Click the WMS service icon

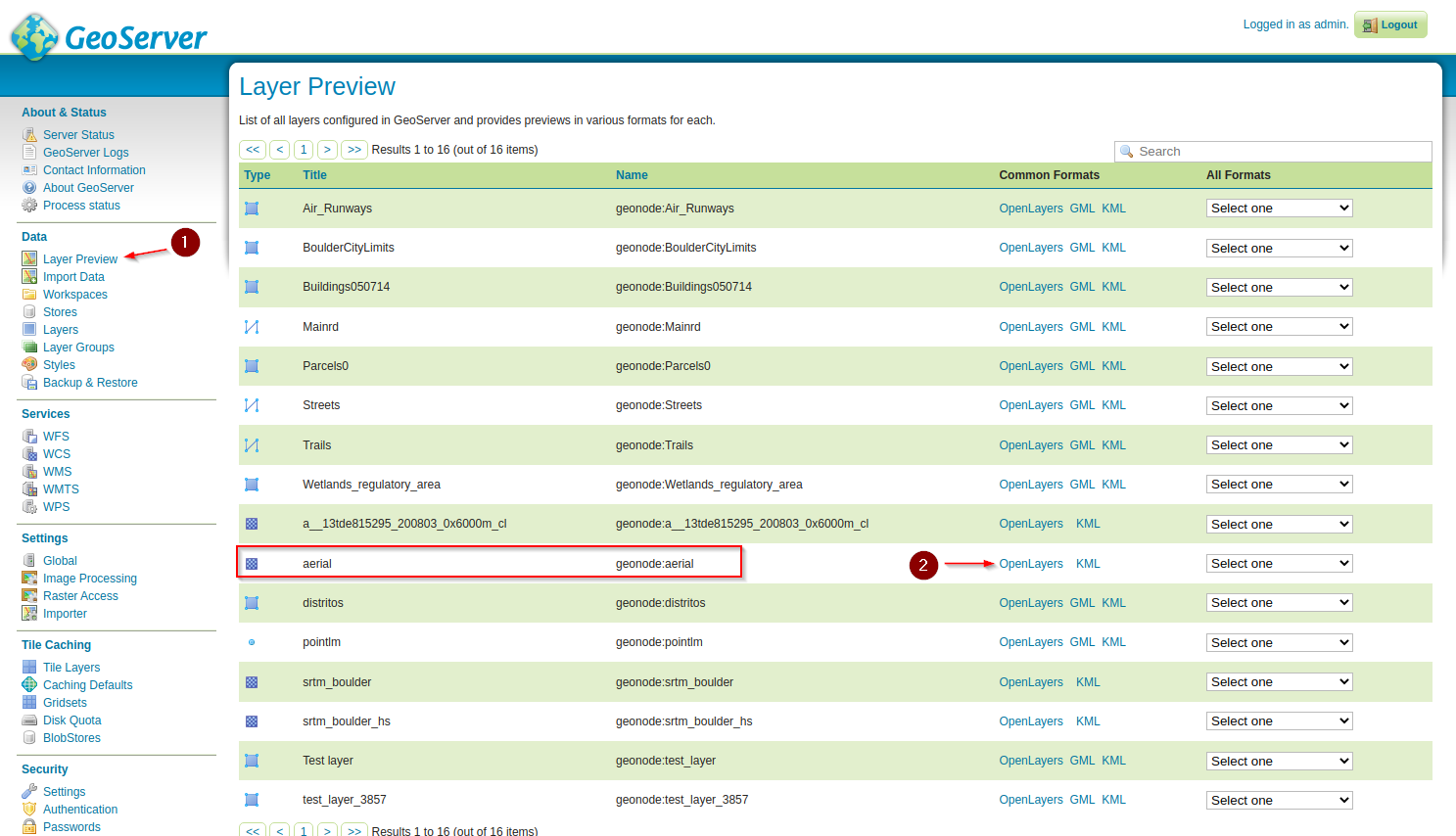[x=29, y=472]
